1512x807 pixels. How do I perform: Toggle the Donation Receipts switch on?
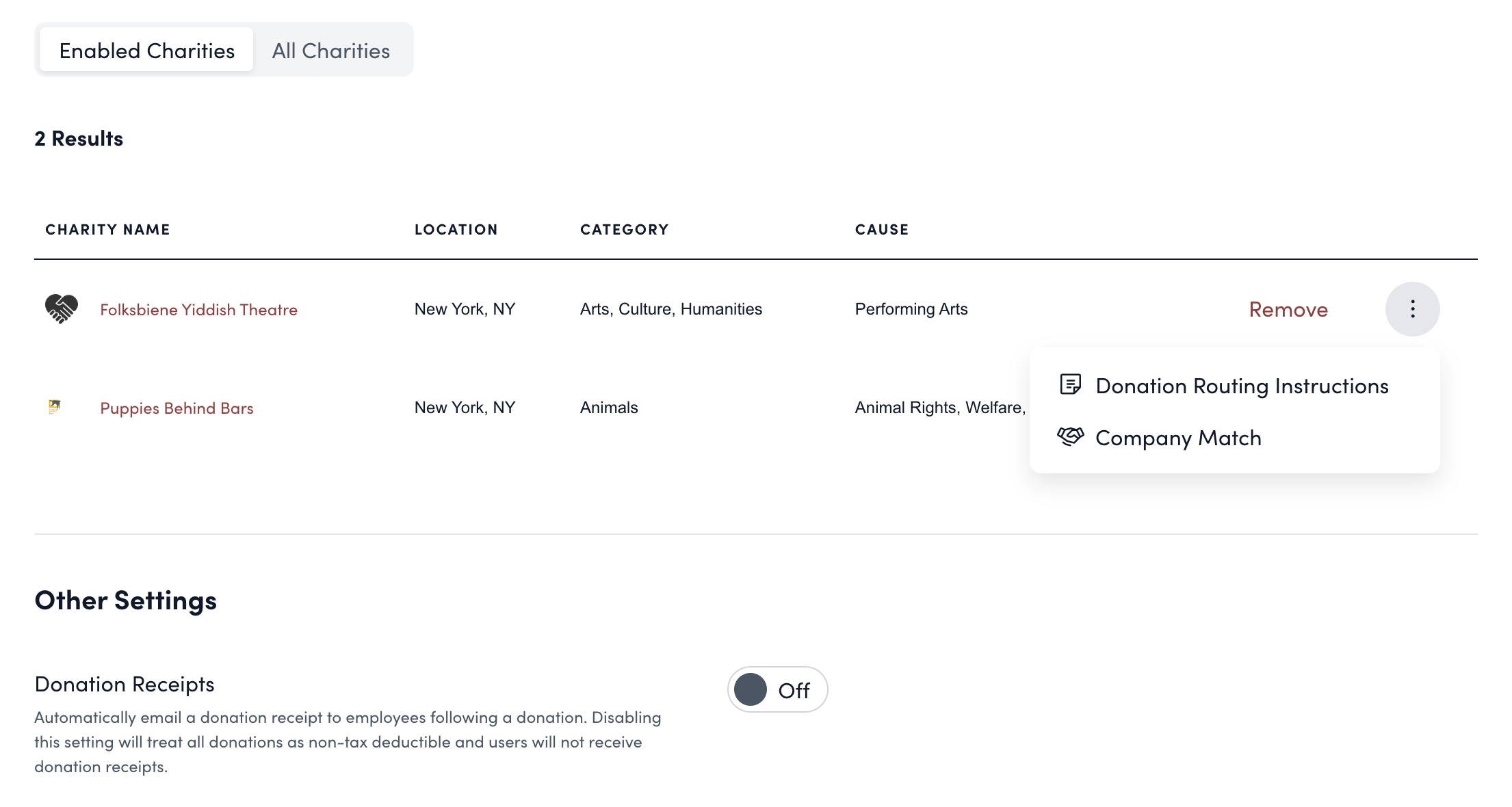pyautogui.click(x=777, y=689)
